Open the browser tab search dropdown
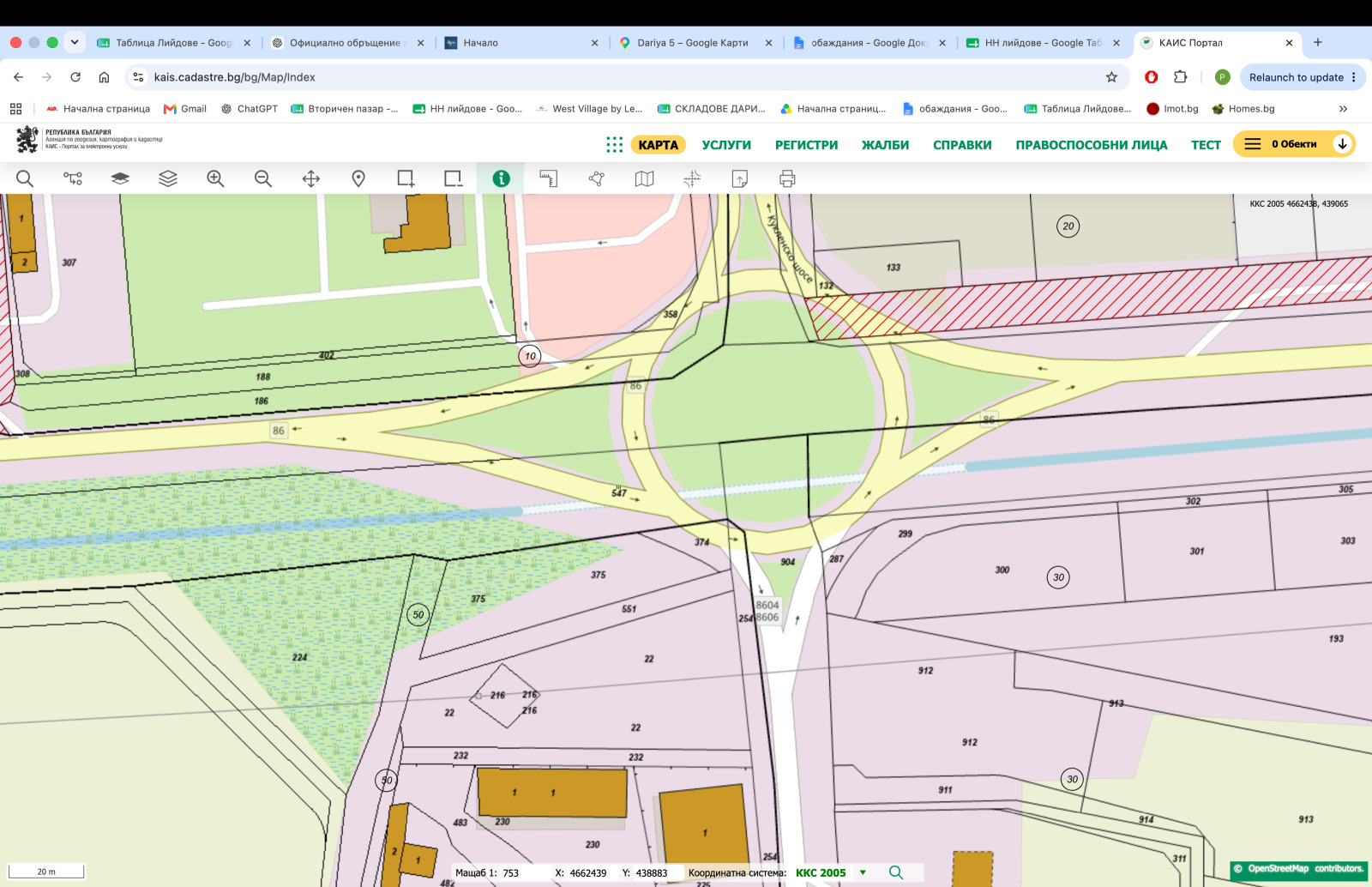The height and width of the screenshot is (887, 1372). tap(75, 42)
